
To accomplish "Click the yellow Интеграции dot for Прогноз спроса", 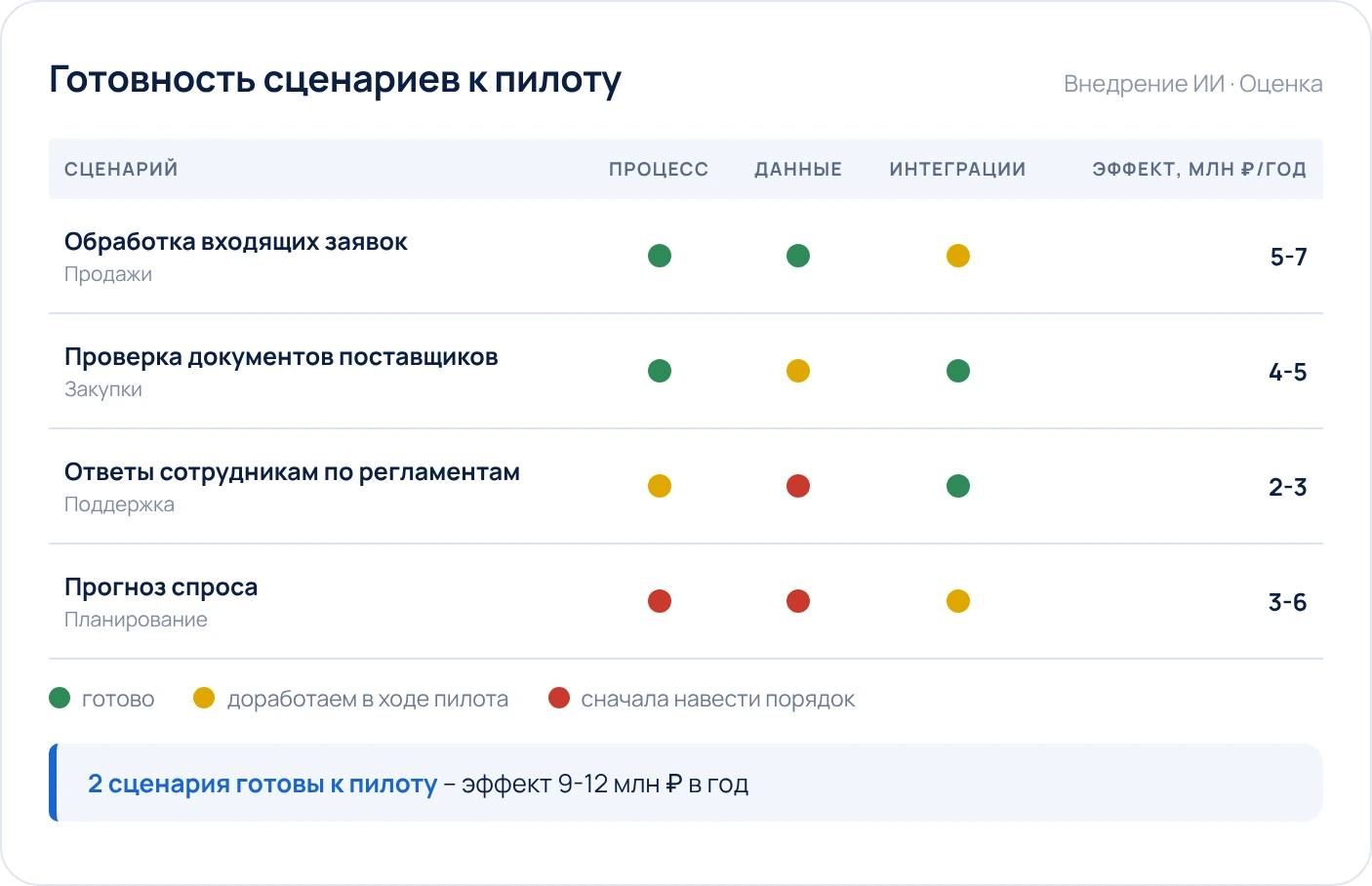I will pos(958,601).
